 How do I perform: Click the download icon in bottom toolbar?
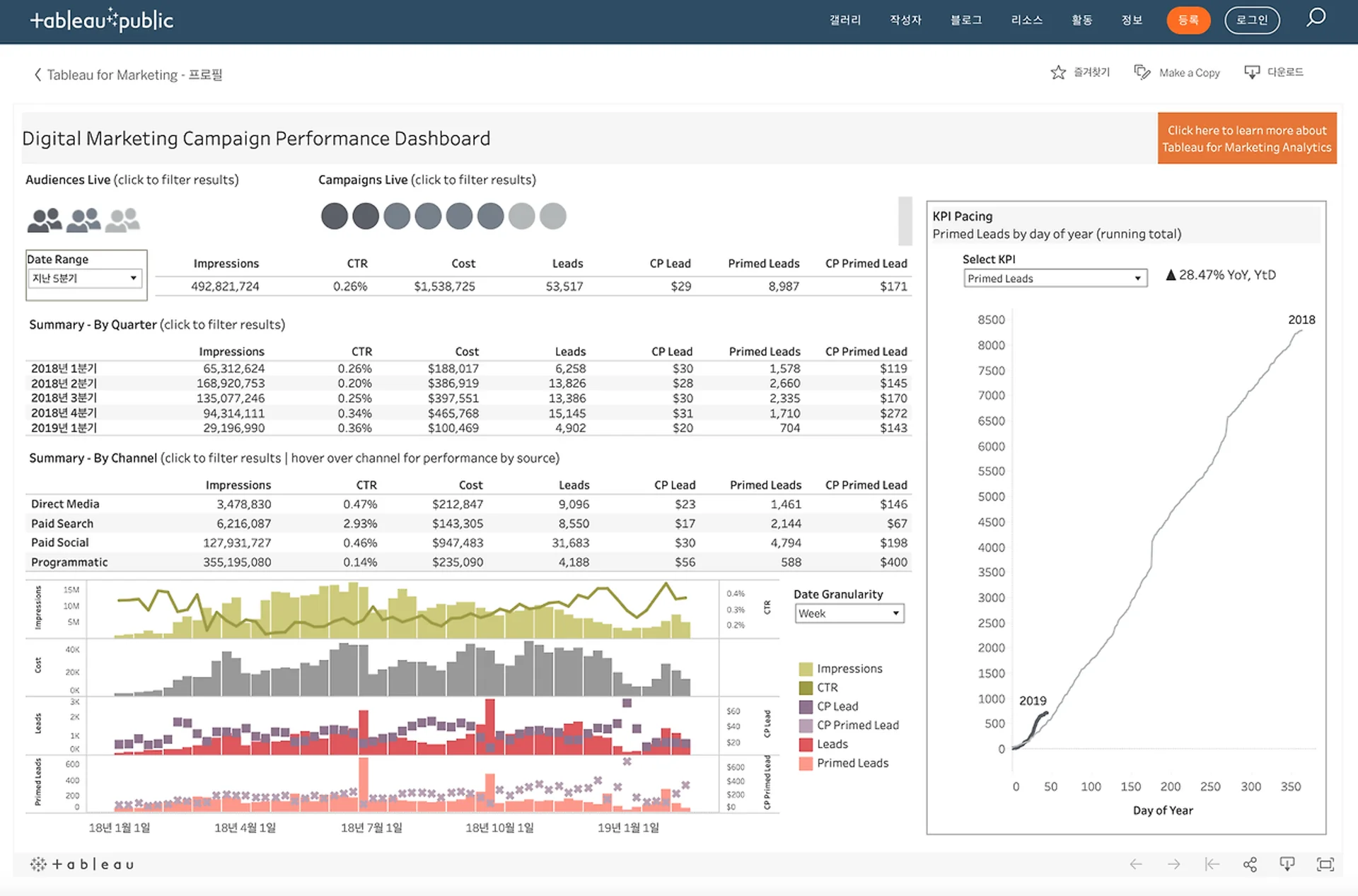point(1287,864)
